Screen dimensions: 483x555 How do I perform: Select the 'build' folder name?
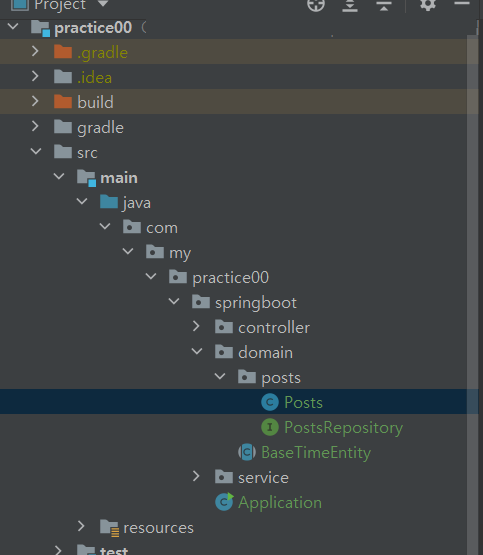coord(96,102)
